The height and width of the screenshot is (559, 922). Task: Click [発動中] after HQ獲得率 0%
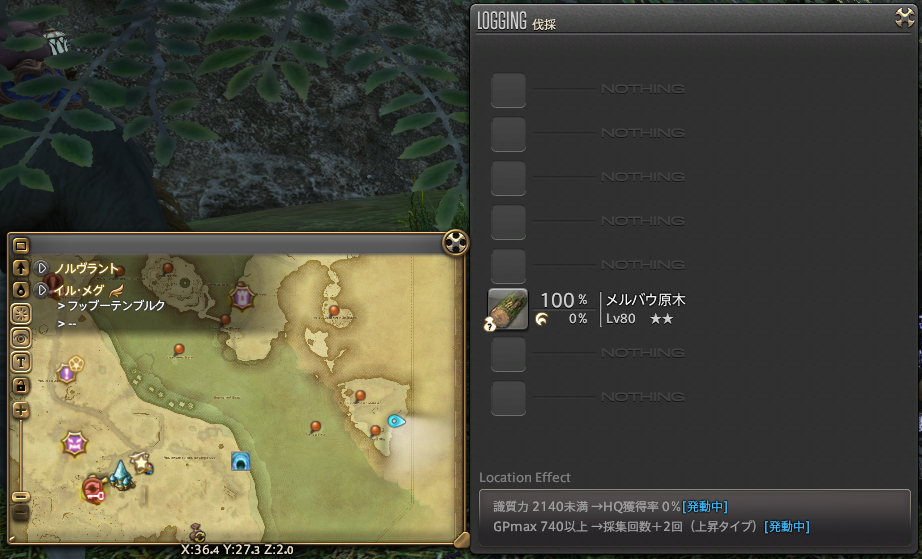pos(705,507)
